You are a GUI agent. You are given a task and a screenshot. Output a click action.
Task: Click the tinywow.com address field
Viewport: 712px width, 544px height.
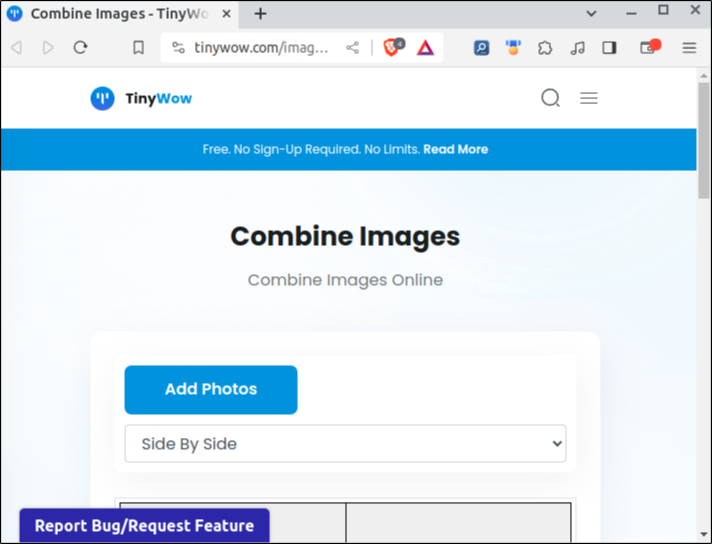coord(261,48)
